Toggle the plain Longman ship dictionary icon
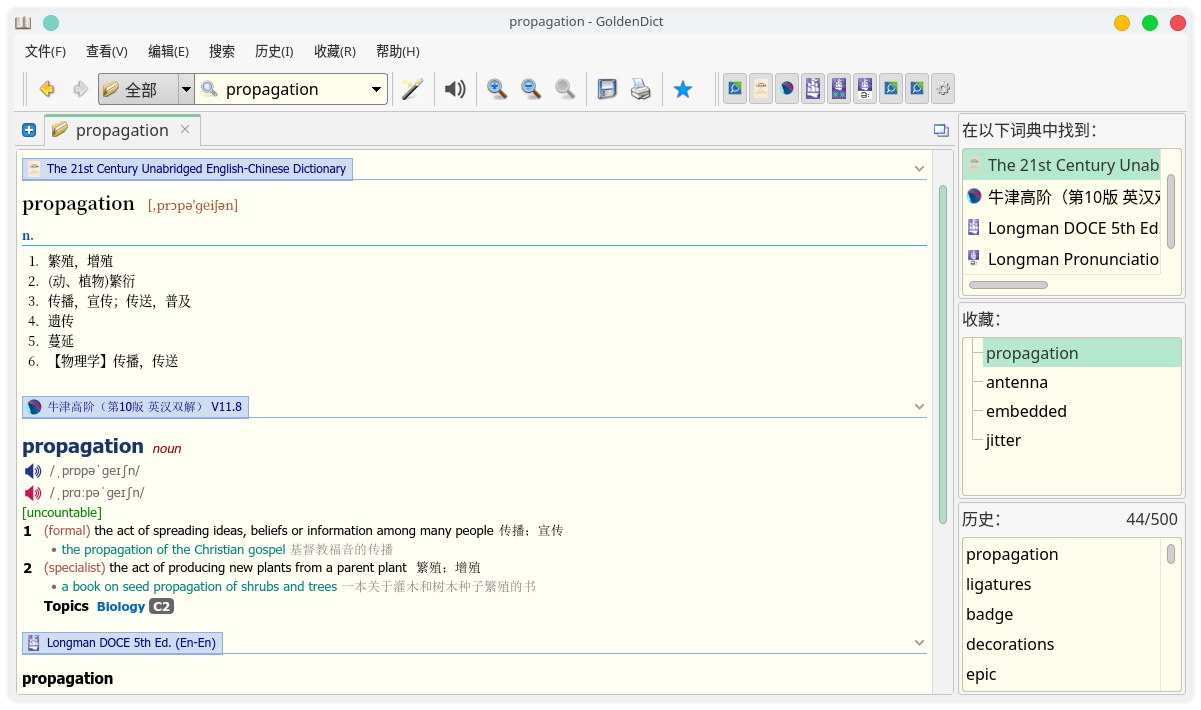 tap(813, 89)
